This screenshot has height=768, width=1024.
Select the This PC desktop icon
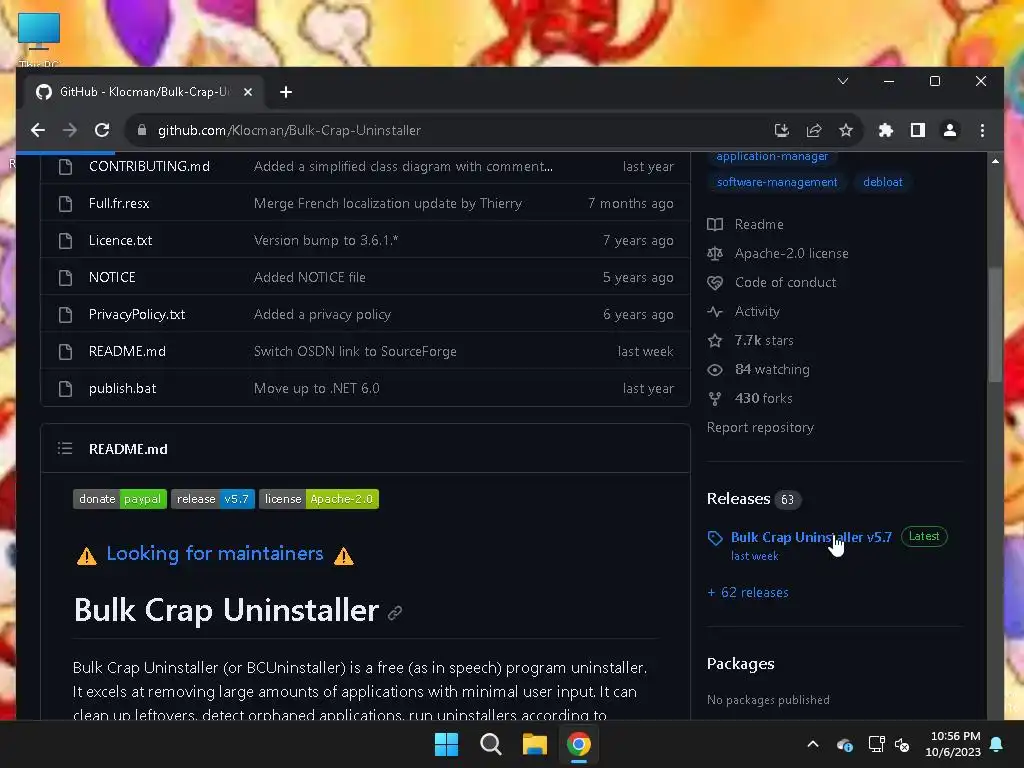coord(39,39)
